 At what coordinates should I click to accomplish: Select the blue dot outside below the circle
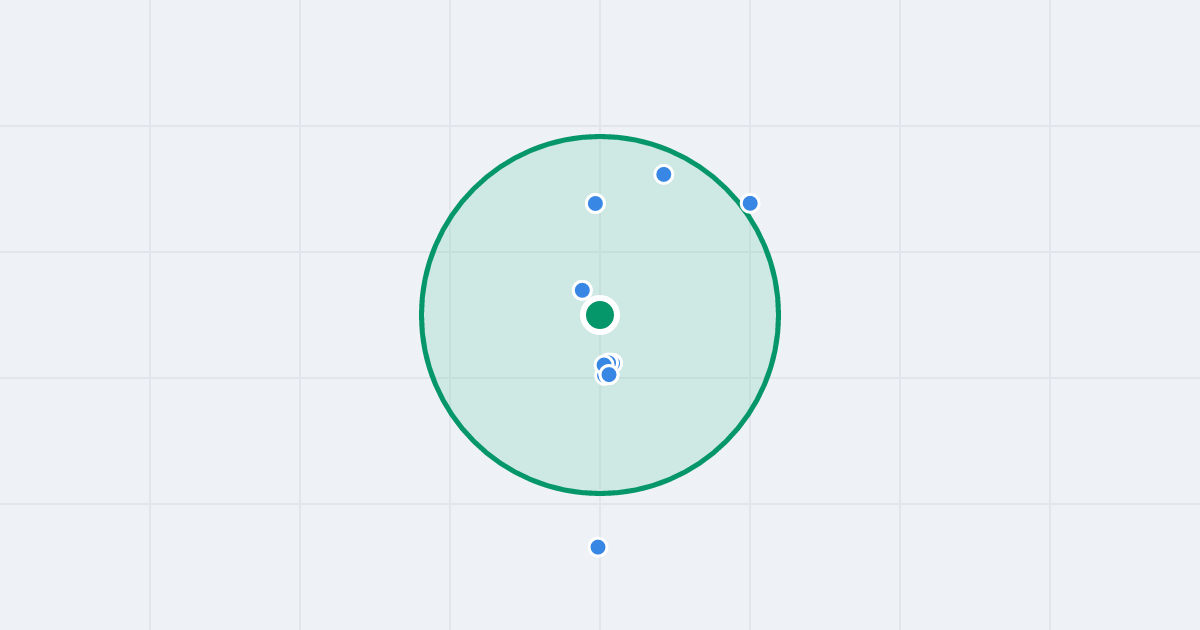click(x=598, y=547)
